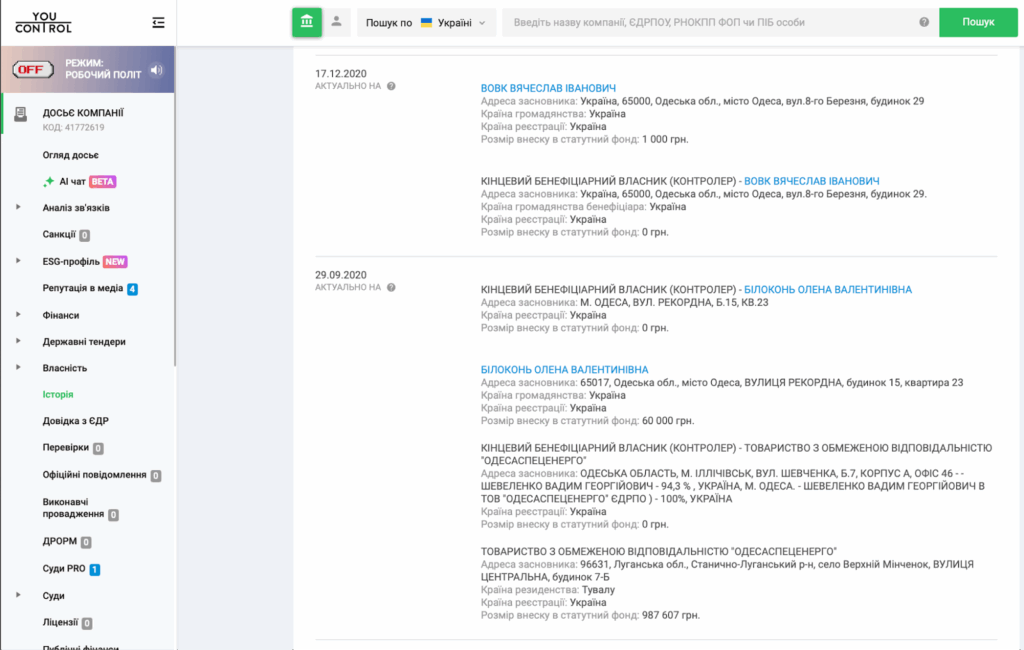
Task: Open the Історія menu item
Action: point(58,395)
